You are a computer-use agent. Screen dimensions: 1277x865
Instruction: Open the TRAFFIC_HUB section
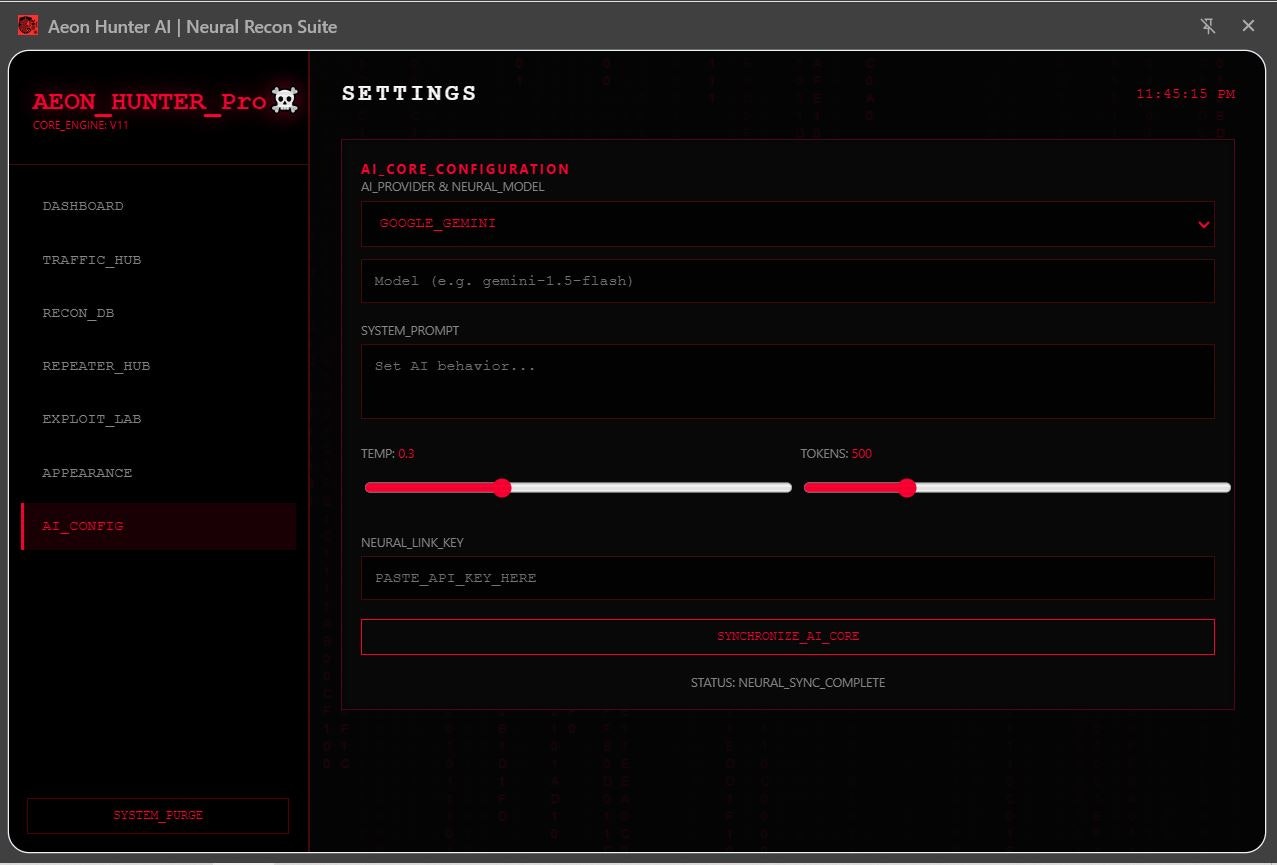click(x=92, y=260)
